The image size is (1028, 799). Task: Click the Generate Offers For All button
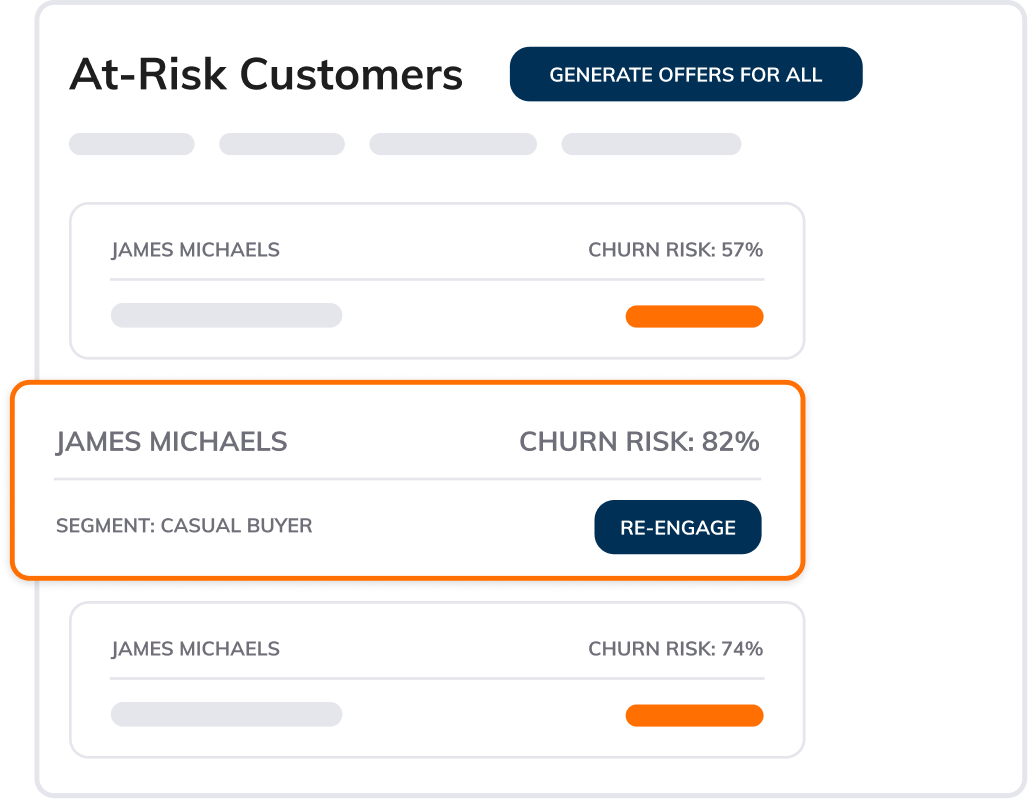685,75
